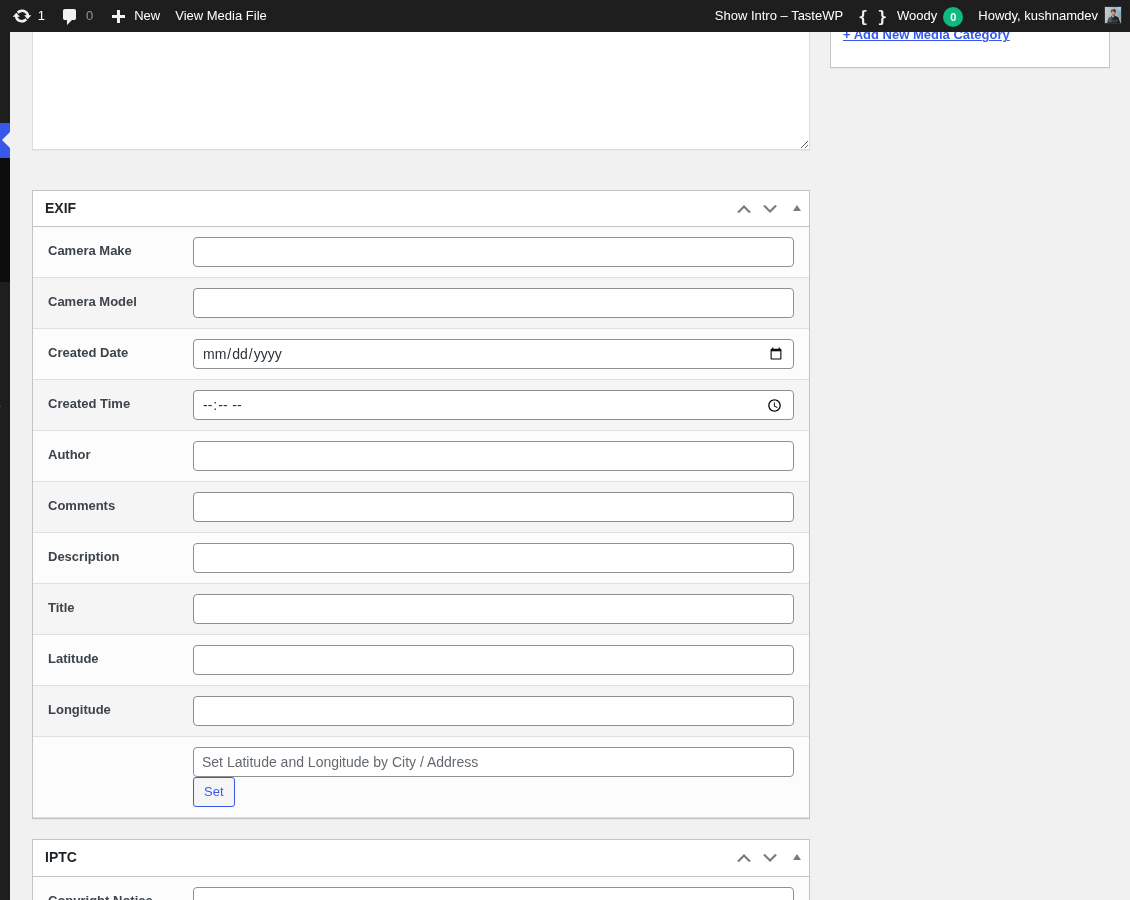
Task: Open the clock picker on Created Time
Action: coord(774,405)
